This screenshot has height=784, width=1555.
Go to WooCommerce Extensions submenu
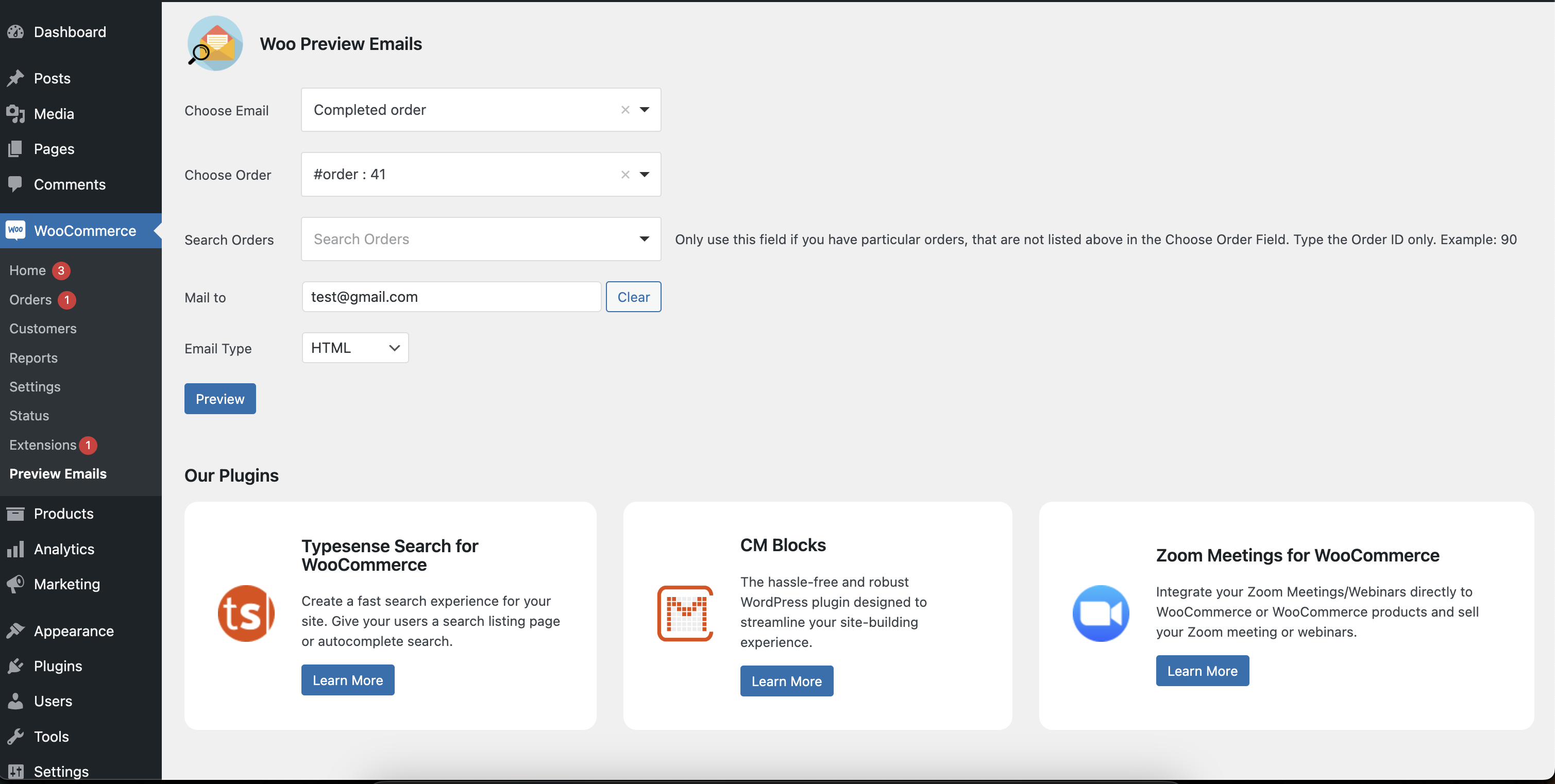pyautogui.click(x=42, y=445)
